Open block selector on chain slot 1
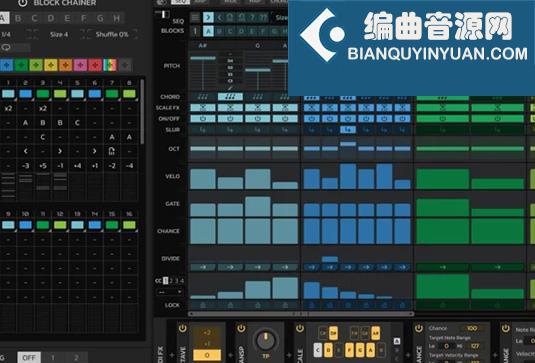 [x=9, y=94]
